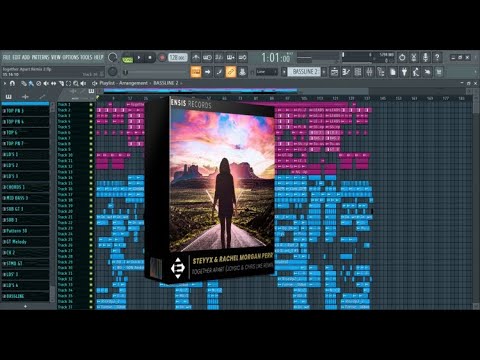
Task: Click the add pattern plus arrow
Action: (x=324, y=72)
